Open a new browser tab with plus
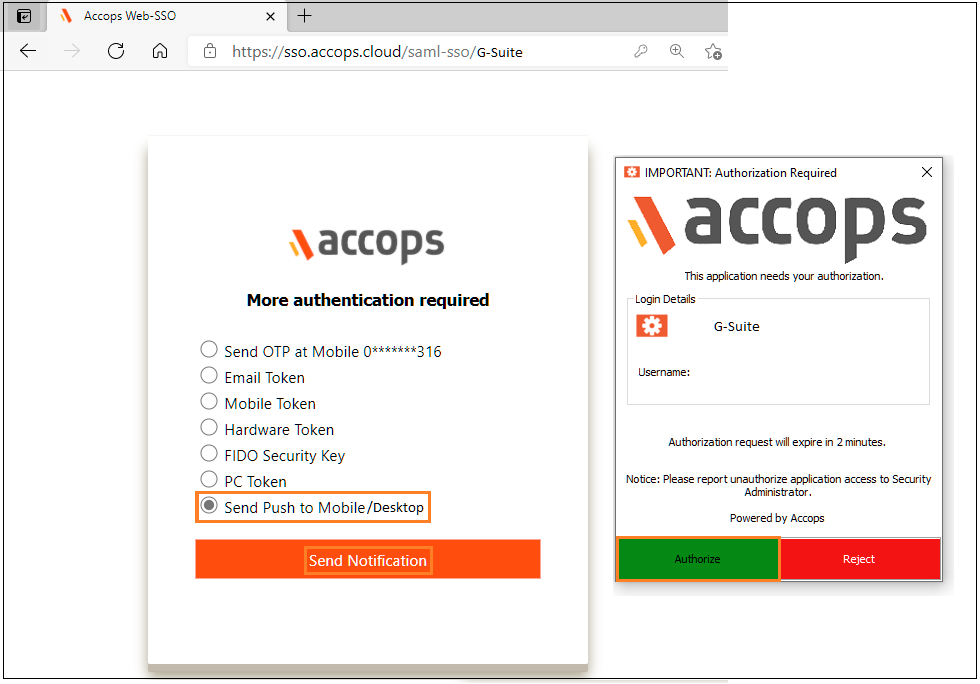 click(x=304, y=16)
